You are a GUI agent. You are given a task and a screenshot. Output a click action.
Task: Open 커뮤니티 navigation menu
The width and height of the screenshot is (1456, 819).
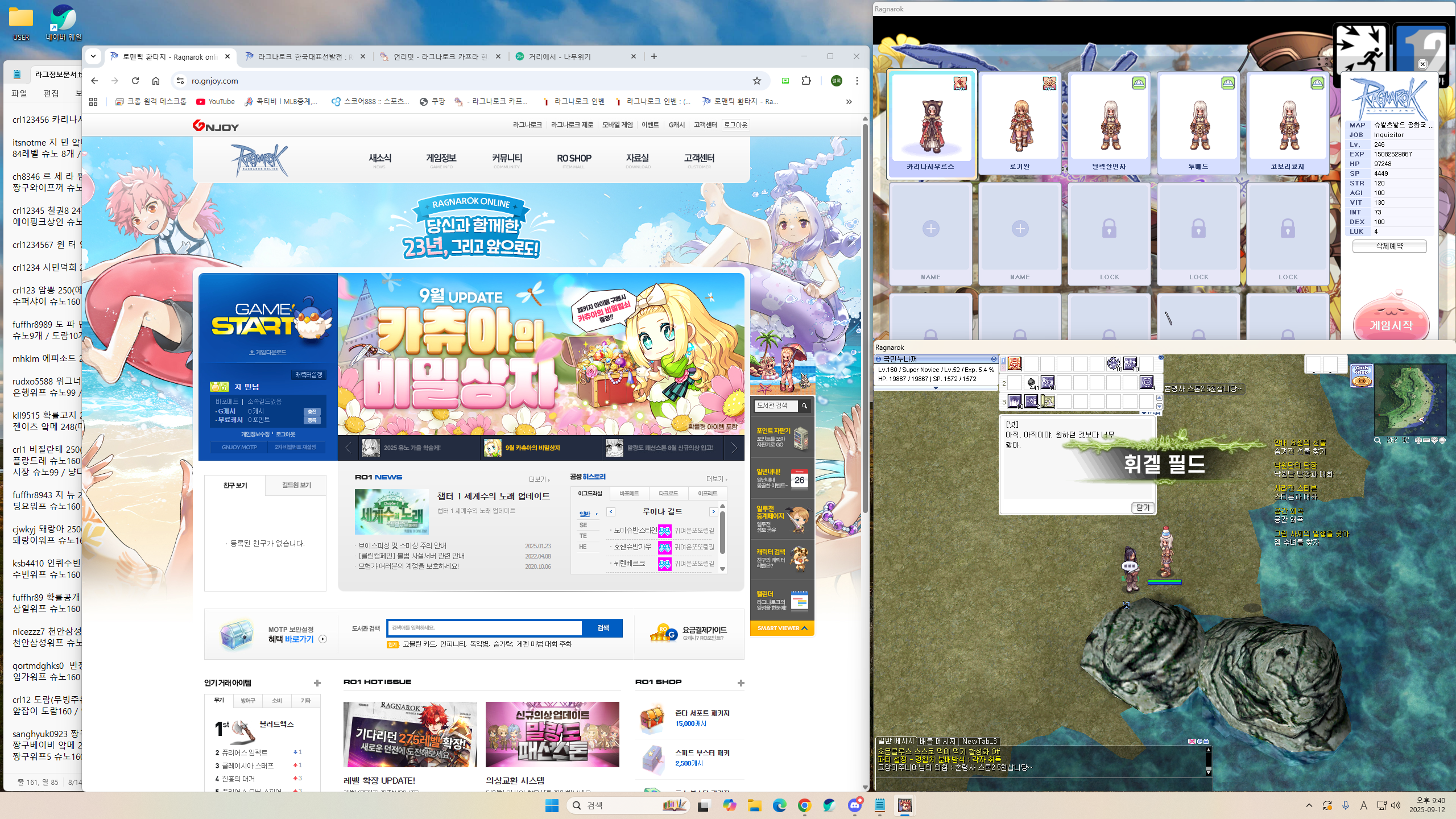click(x=507, y=160)
